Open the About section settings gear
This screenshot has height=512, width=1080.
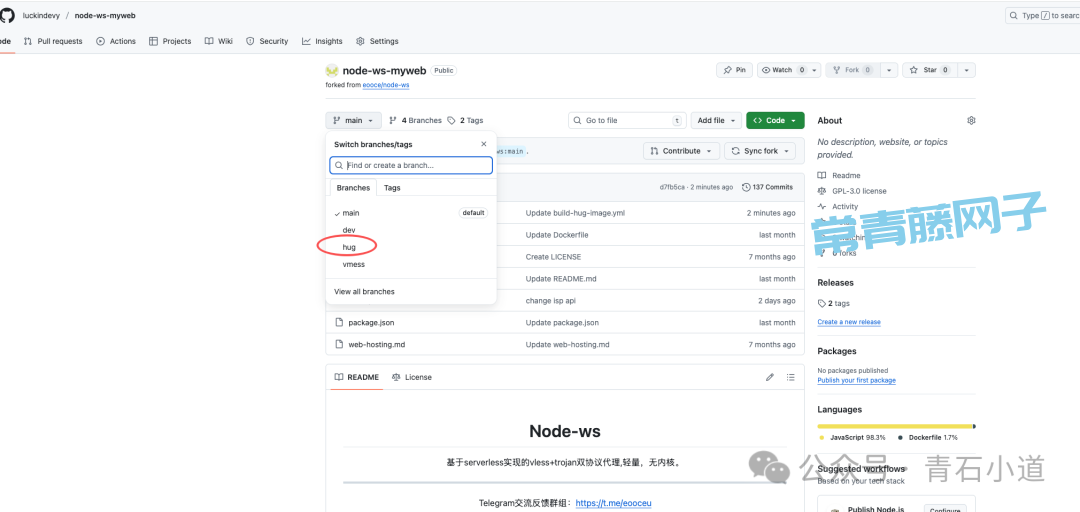pos(970,120)
